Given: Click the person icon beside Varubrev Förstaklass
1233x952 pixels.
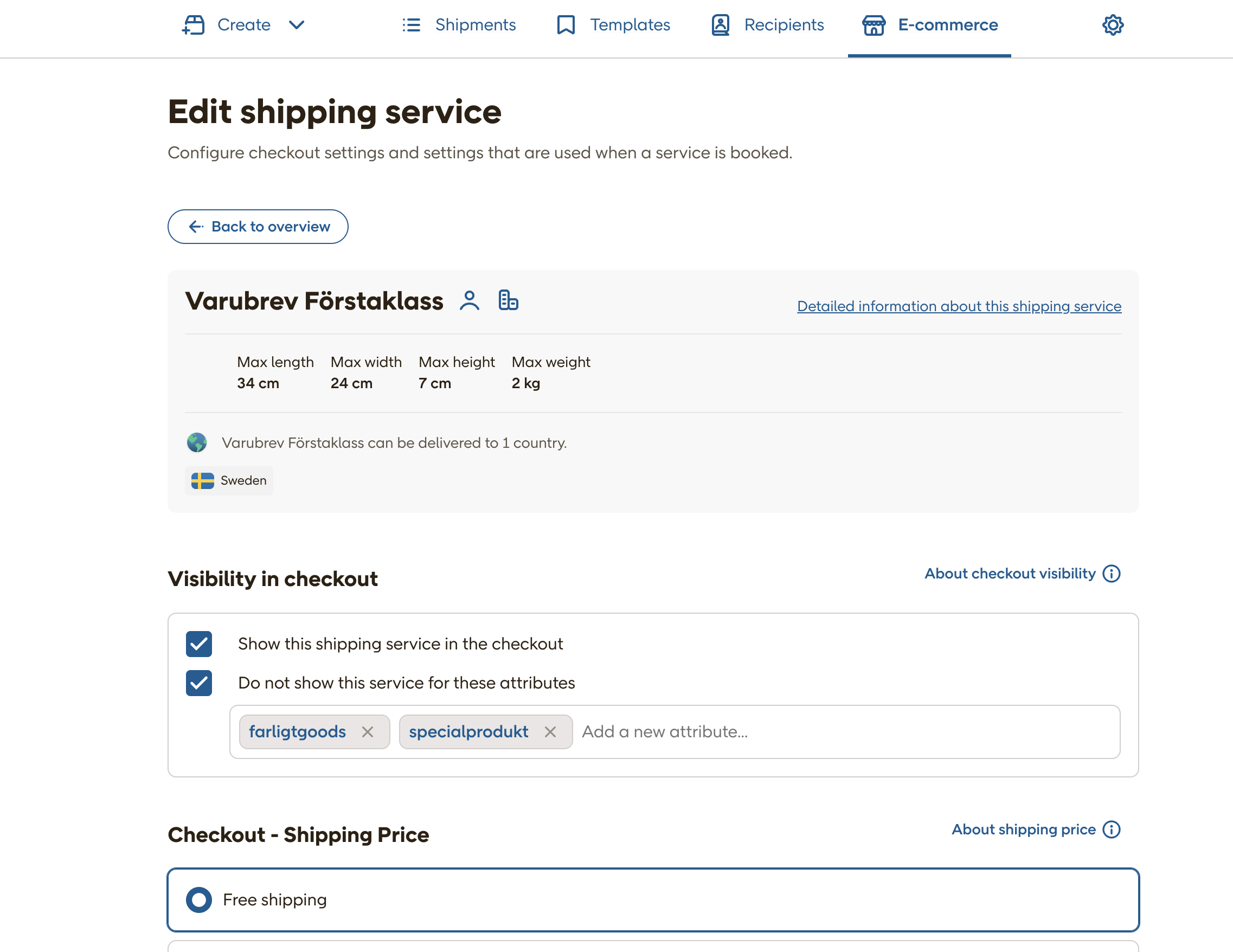Looking at the screenshot, I should tap(469, 301).
